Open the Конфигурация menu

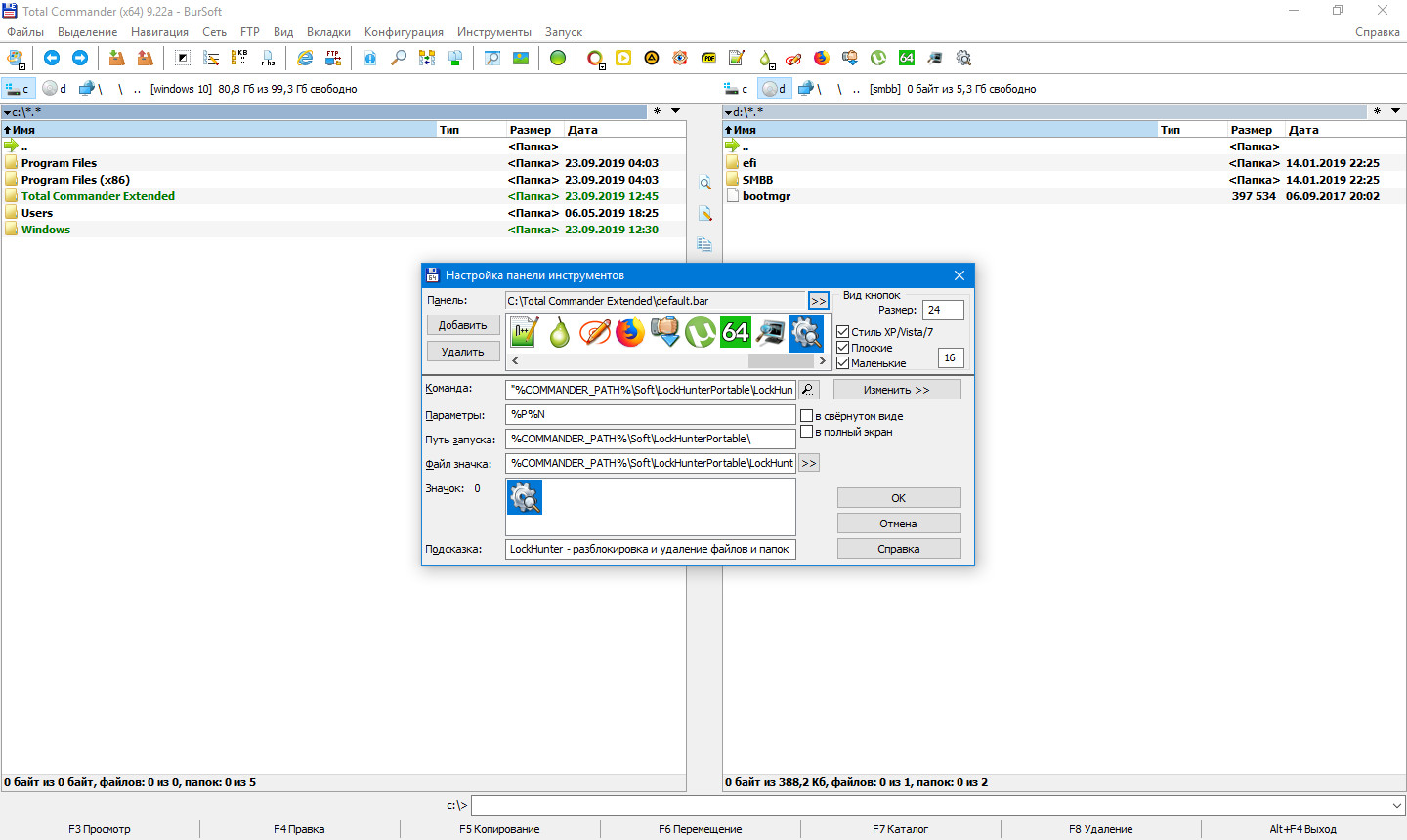404,32
